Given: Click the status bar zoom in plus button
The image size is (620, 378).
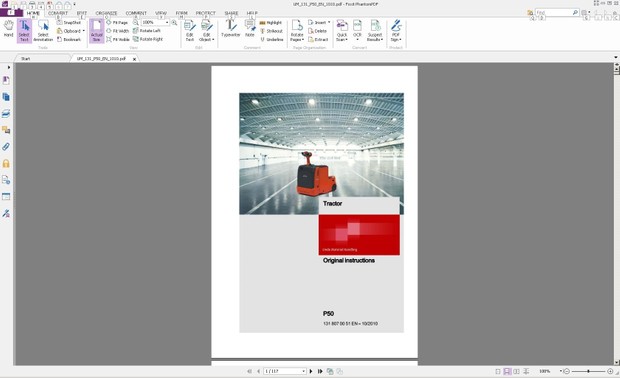Looking at the screenshot, I should [610, 371].
